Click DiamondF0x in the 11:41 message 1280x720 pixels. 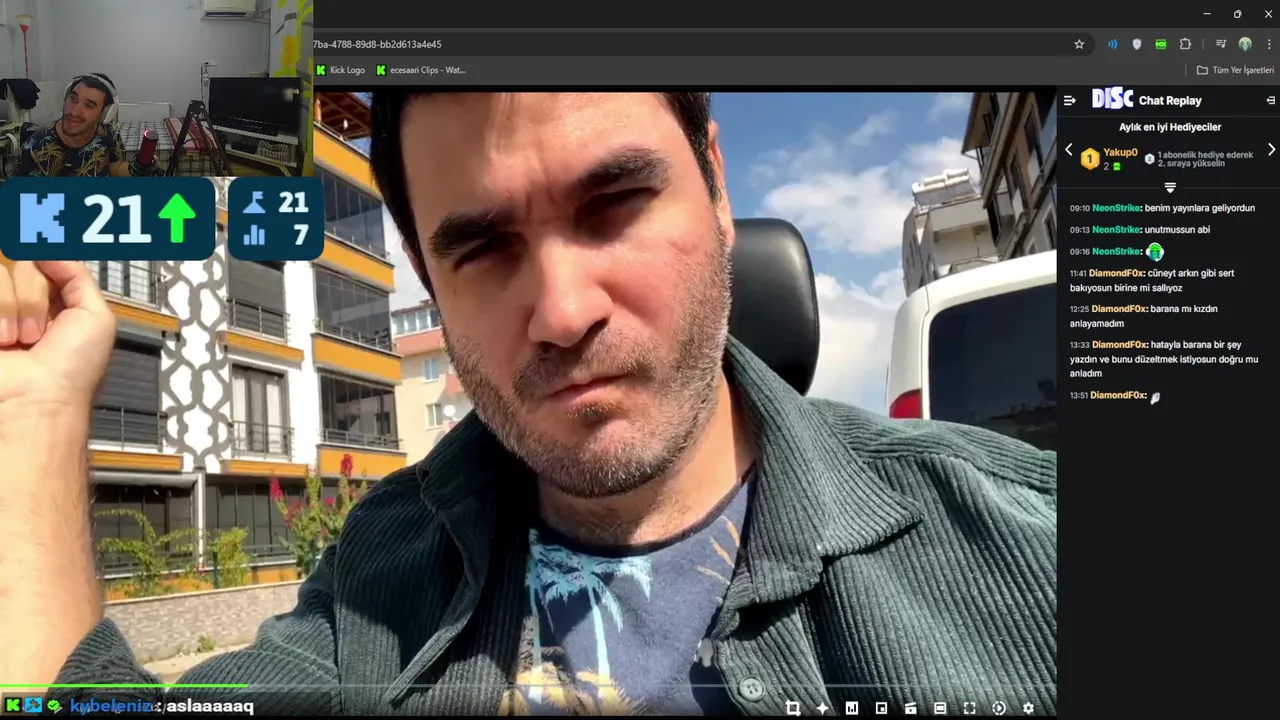(x=1119, y=273)
